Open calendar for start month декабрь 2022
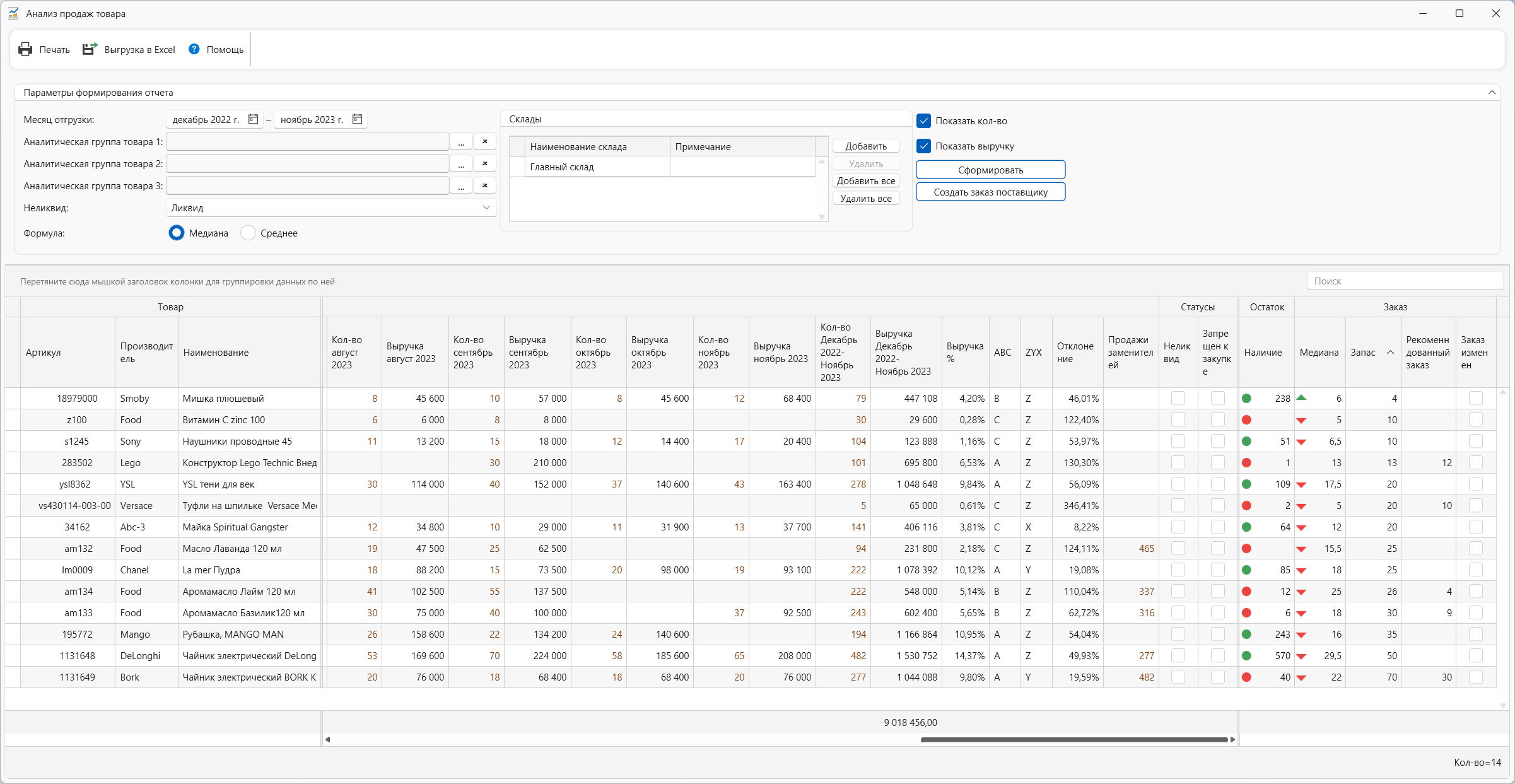The height and width of the screenshot is (784, 1515). coord(253,119)
